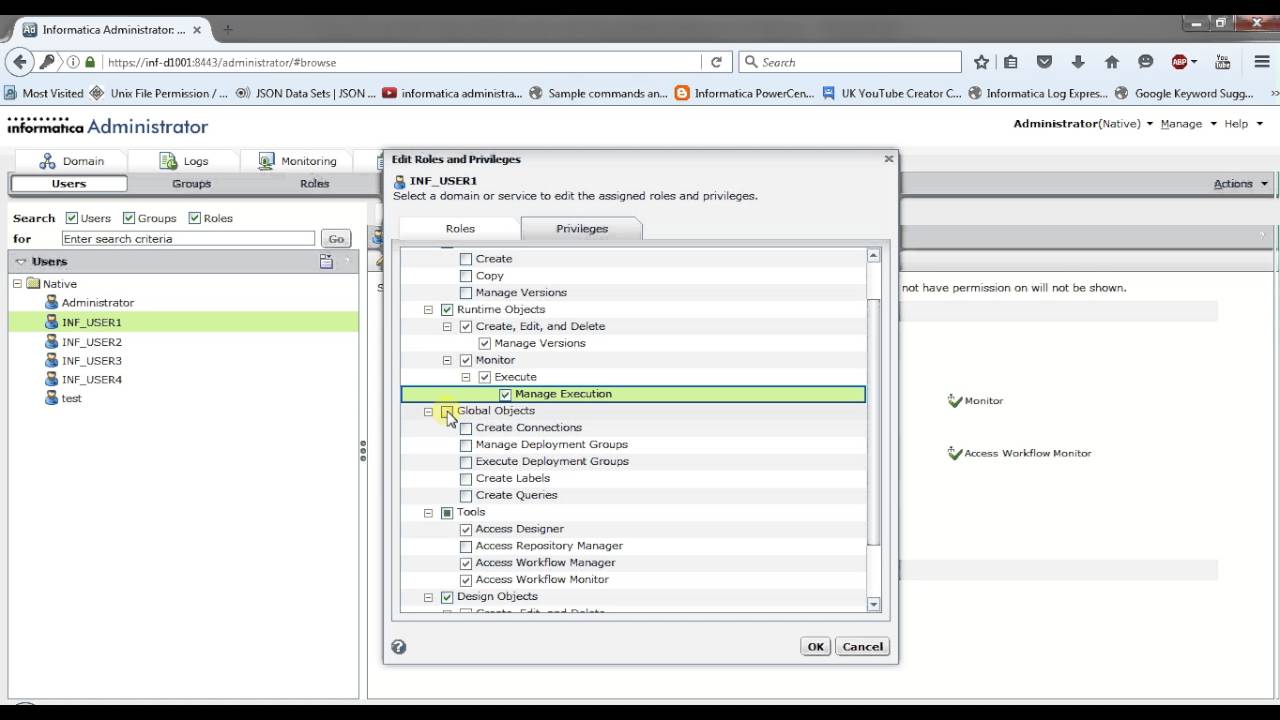Click the browser Search box
1280x720 pixels.
coord(850,62)
